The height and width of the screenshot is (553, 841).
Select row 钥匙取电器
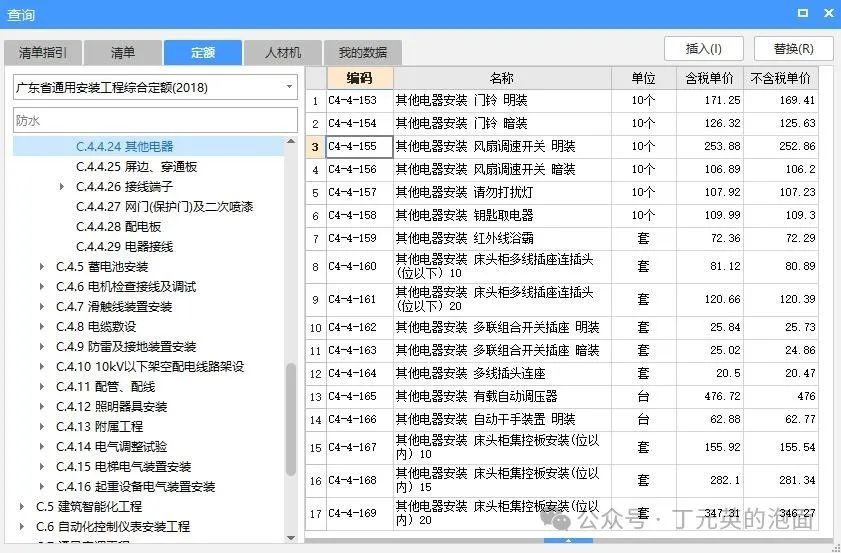[x=562, y=216]
